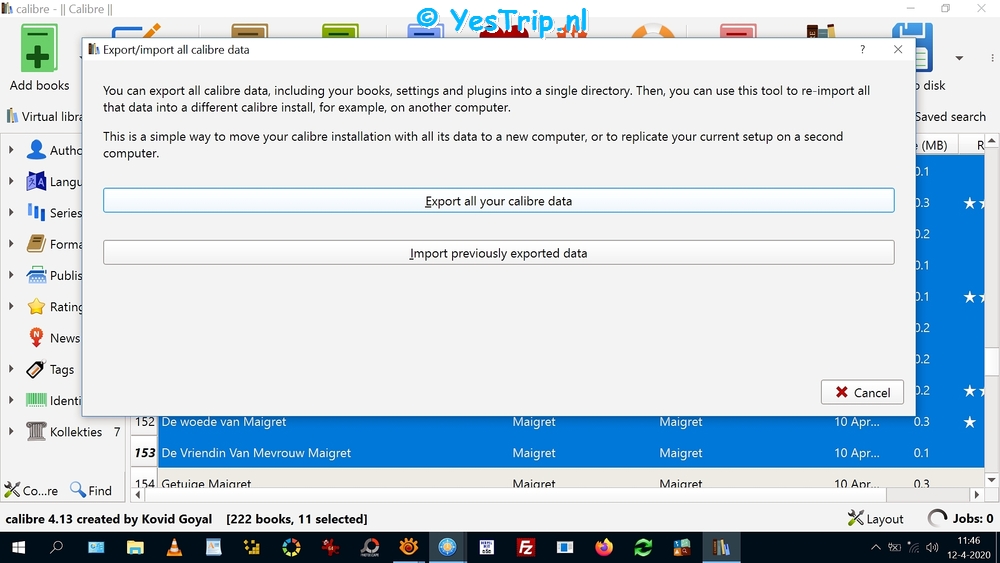Screen dimensions: 1000x563
Task: Click the Rating star icon
Action: 37,307
